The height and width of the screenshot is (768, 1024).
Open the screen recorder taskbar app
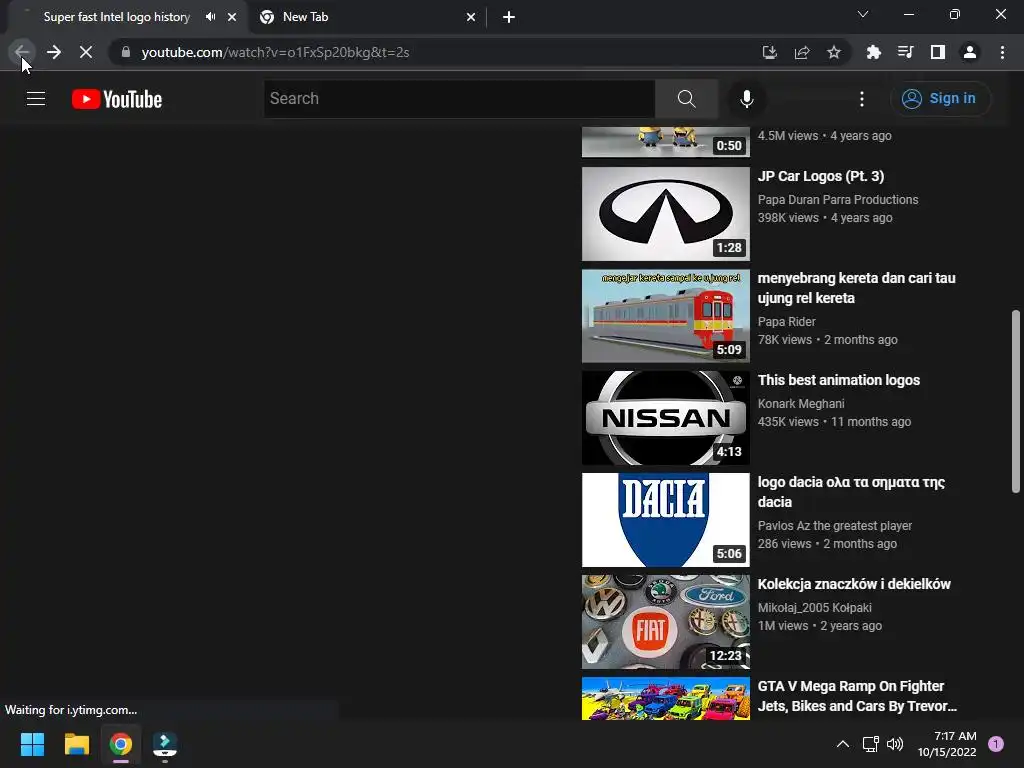coord(165,744)
